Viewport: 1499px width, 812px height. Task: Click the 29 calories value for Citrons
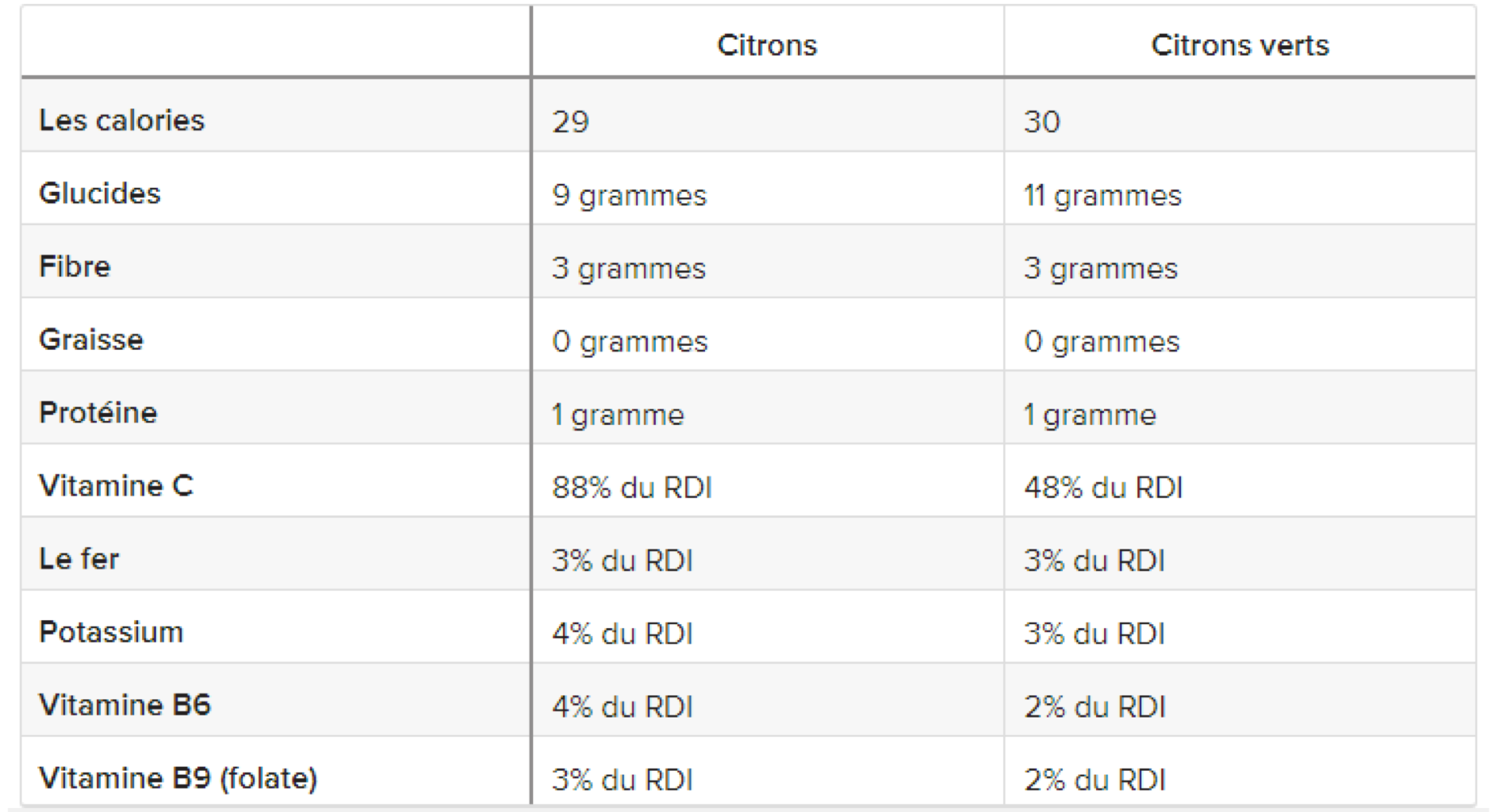pyautogui.click(x=571, y=121)
